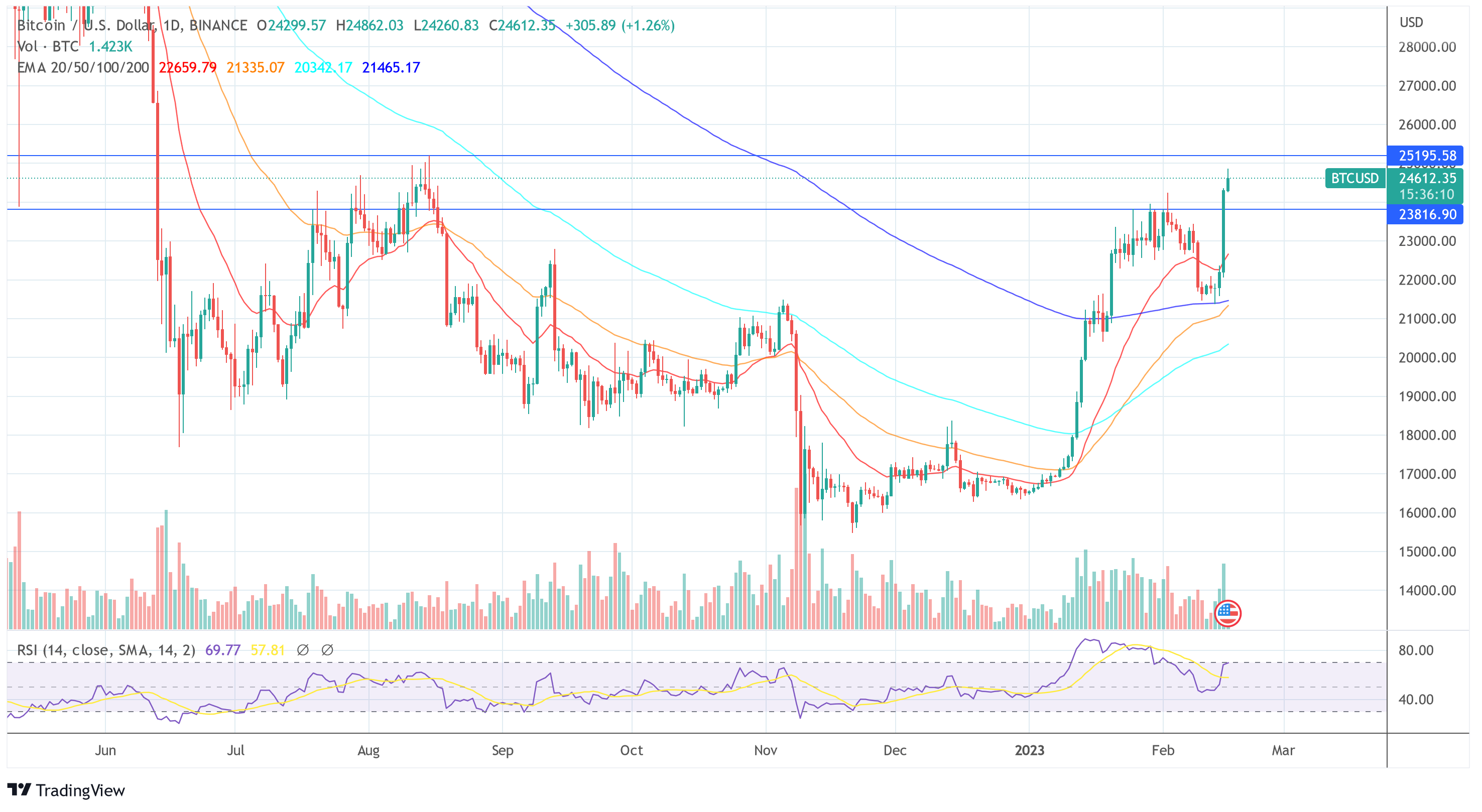Click the Sep label on time axis
The width and height of the screenshot is (1482, 812).
502,750
